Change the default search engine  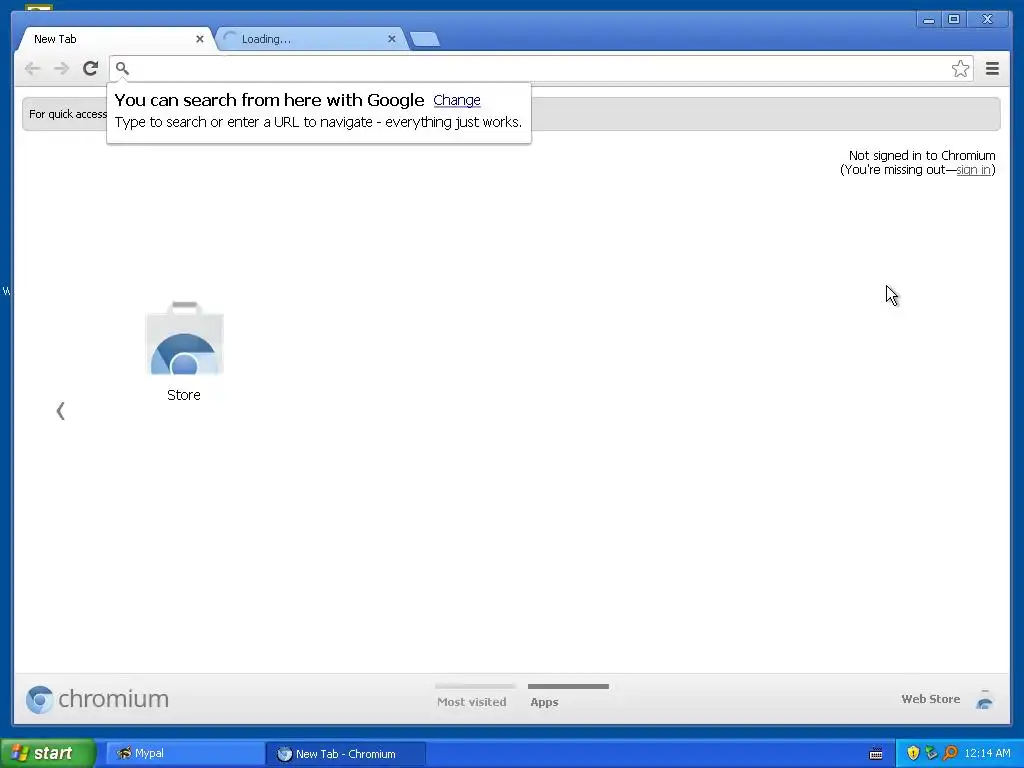click(x=456, y=100)
